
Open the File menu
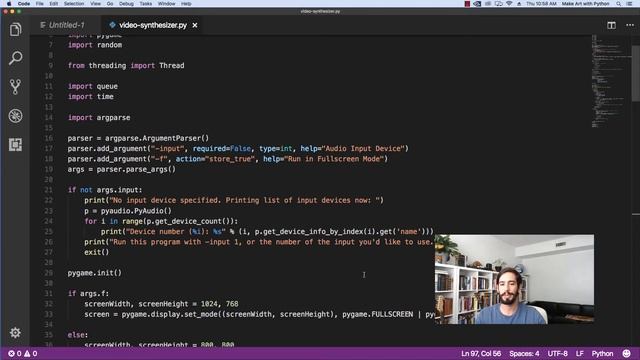tap(40, 4)
